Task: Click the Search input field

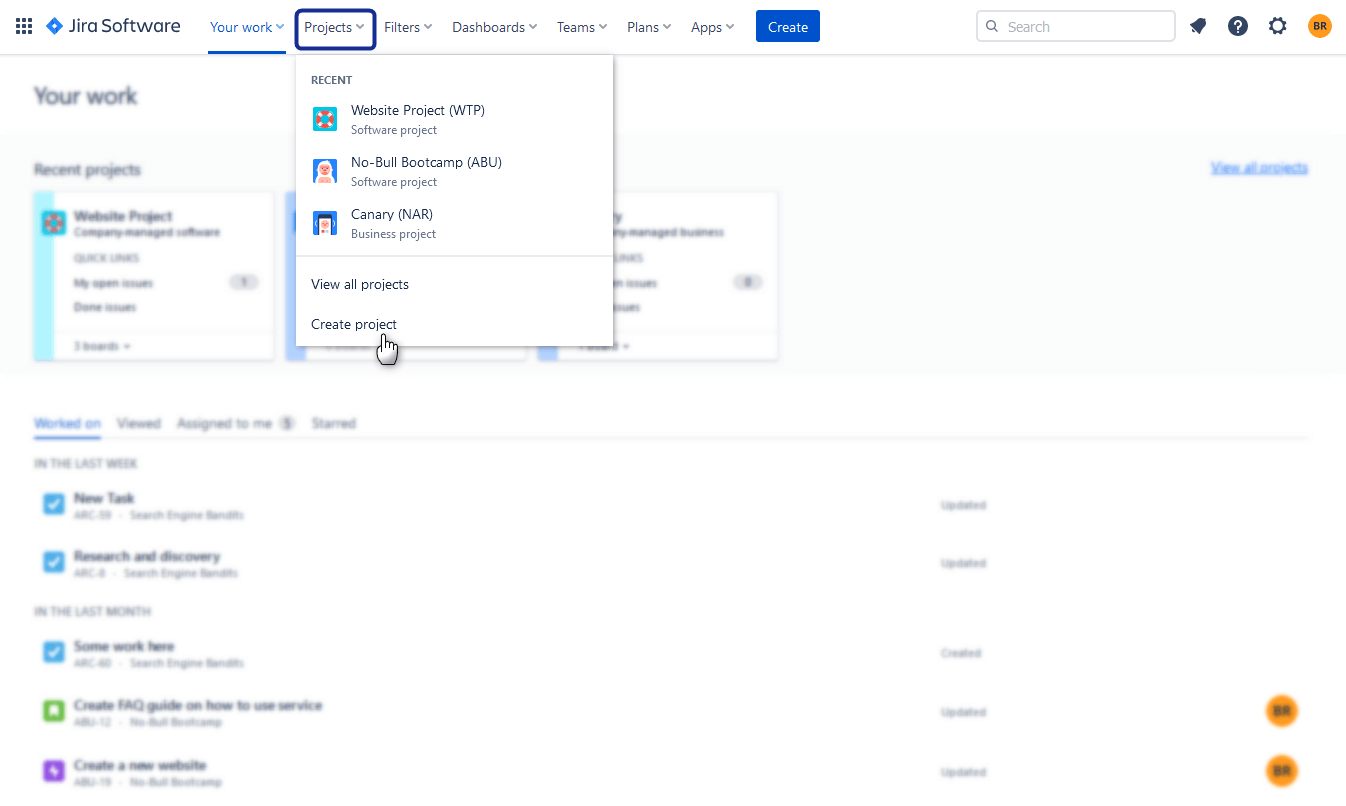Action: [1076, 27]
